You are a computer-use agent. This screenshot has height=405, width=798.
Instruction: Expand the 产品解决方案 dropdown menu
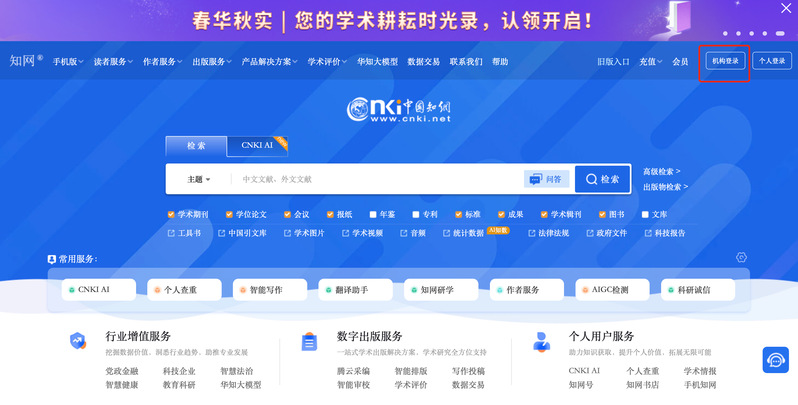click(x=269, y=62)
